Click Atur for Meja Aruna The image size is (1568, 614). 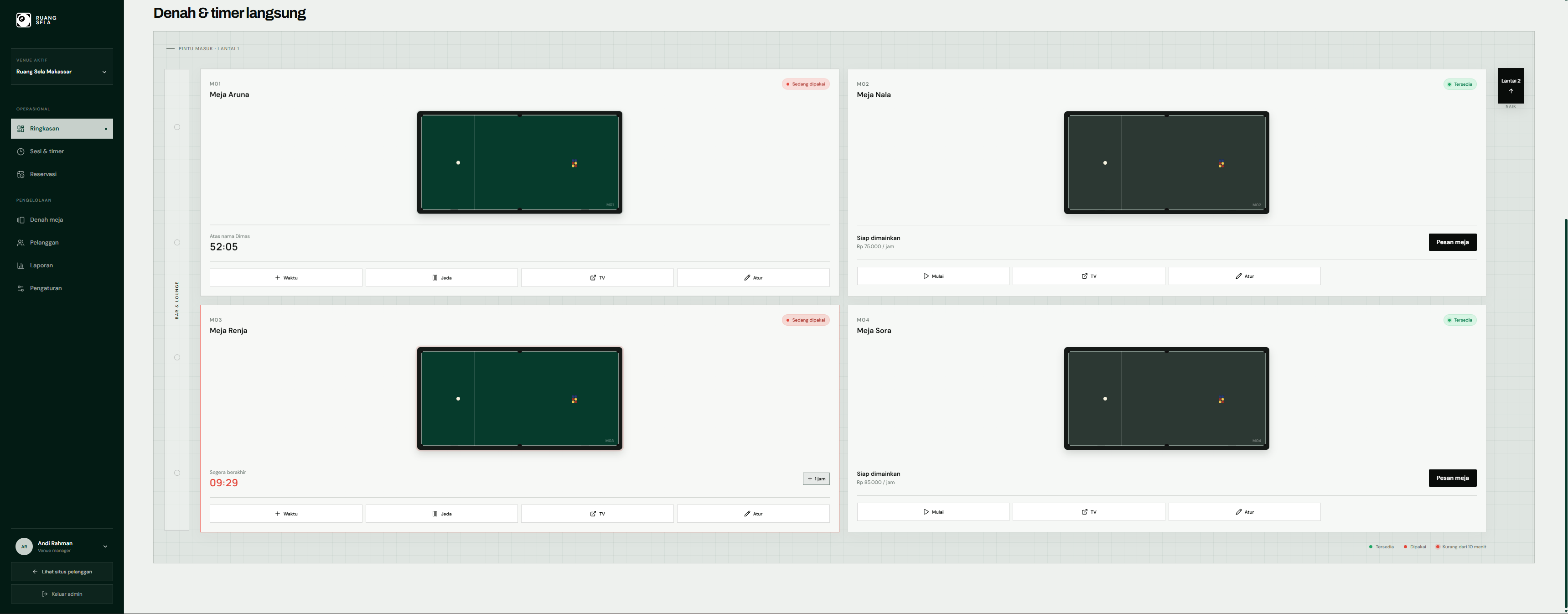(753, 278)
